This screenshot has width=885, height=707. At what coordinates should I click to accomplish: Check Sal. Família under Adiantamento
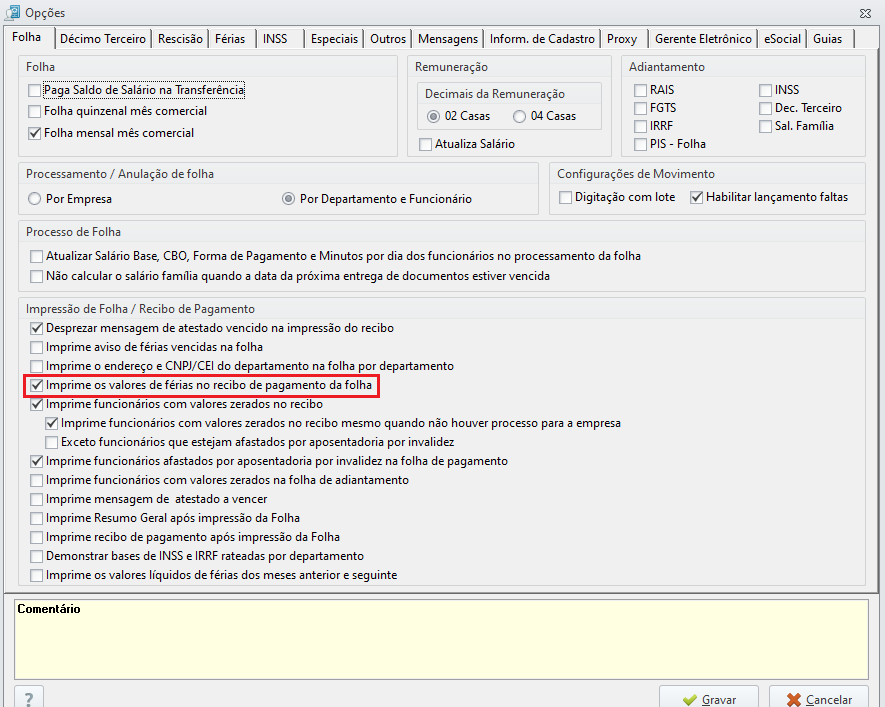[x=765, y=126]
